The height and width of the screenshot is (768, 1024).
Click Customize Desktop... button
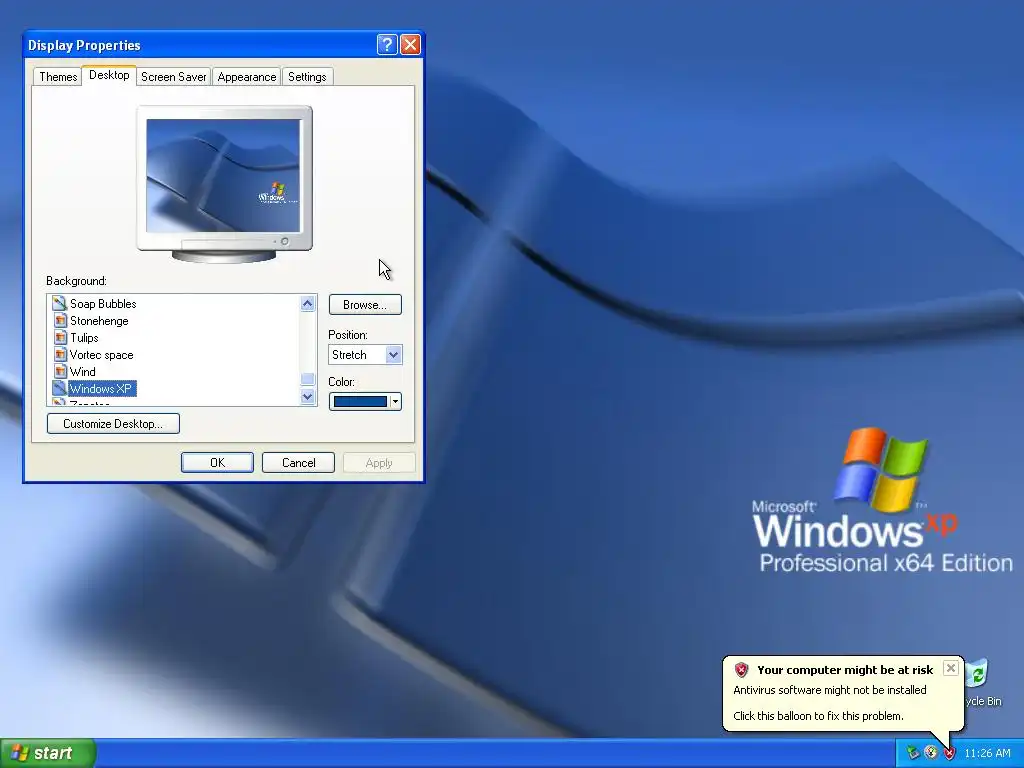113,424
